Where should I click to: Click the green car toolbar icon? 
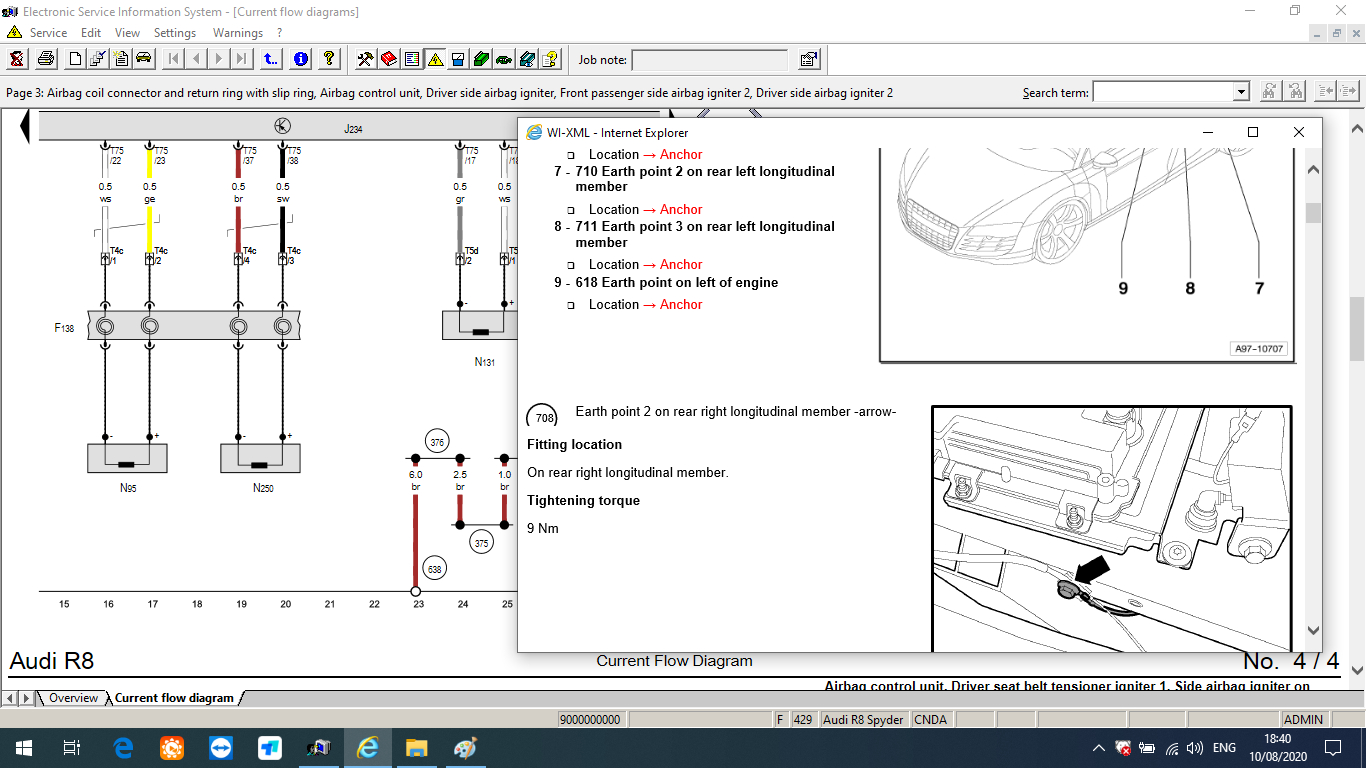coord(503,59)
